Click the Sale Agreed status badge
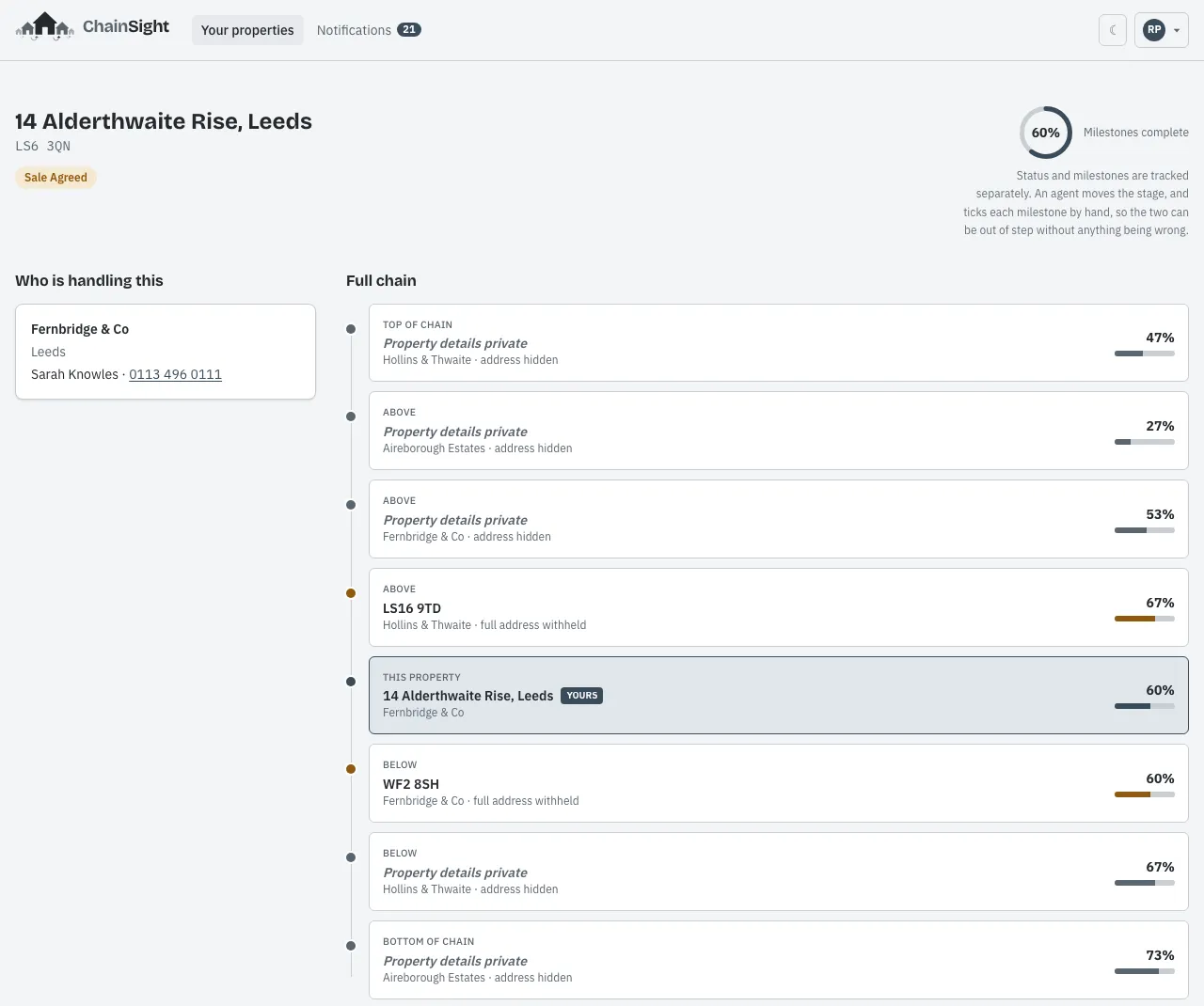This screenshot has height=1006, width=1204. click(55, 178)
